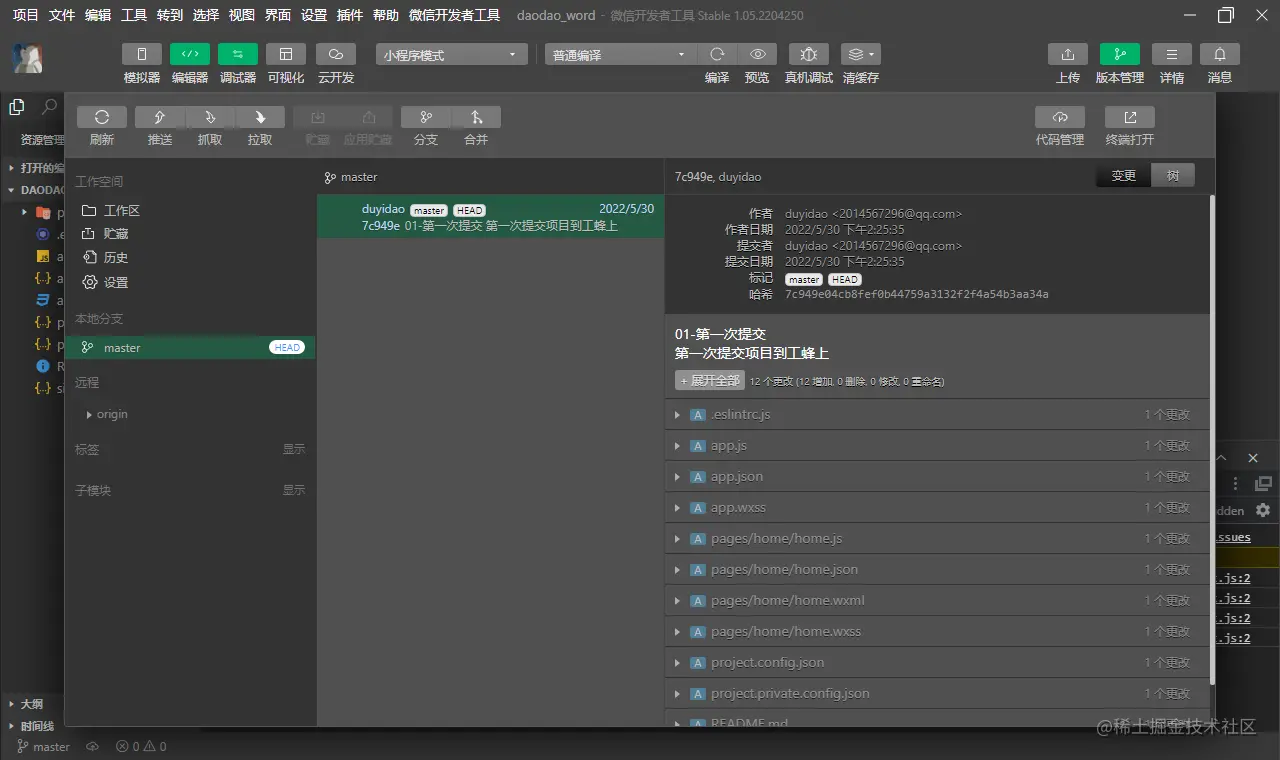Click the explorer files icon in sidebar

(x=17, y=107)
